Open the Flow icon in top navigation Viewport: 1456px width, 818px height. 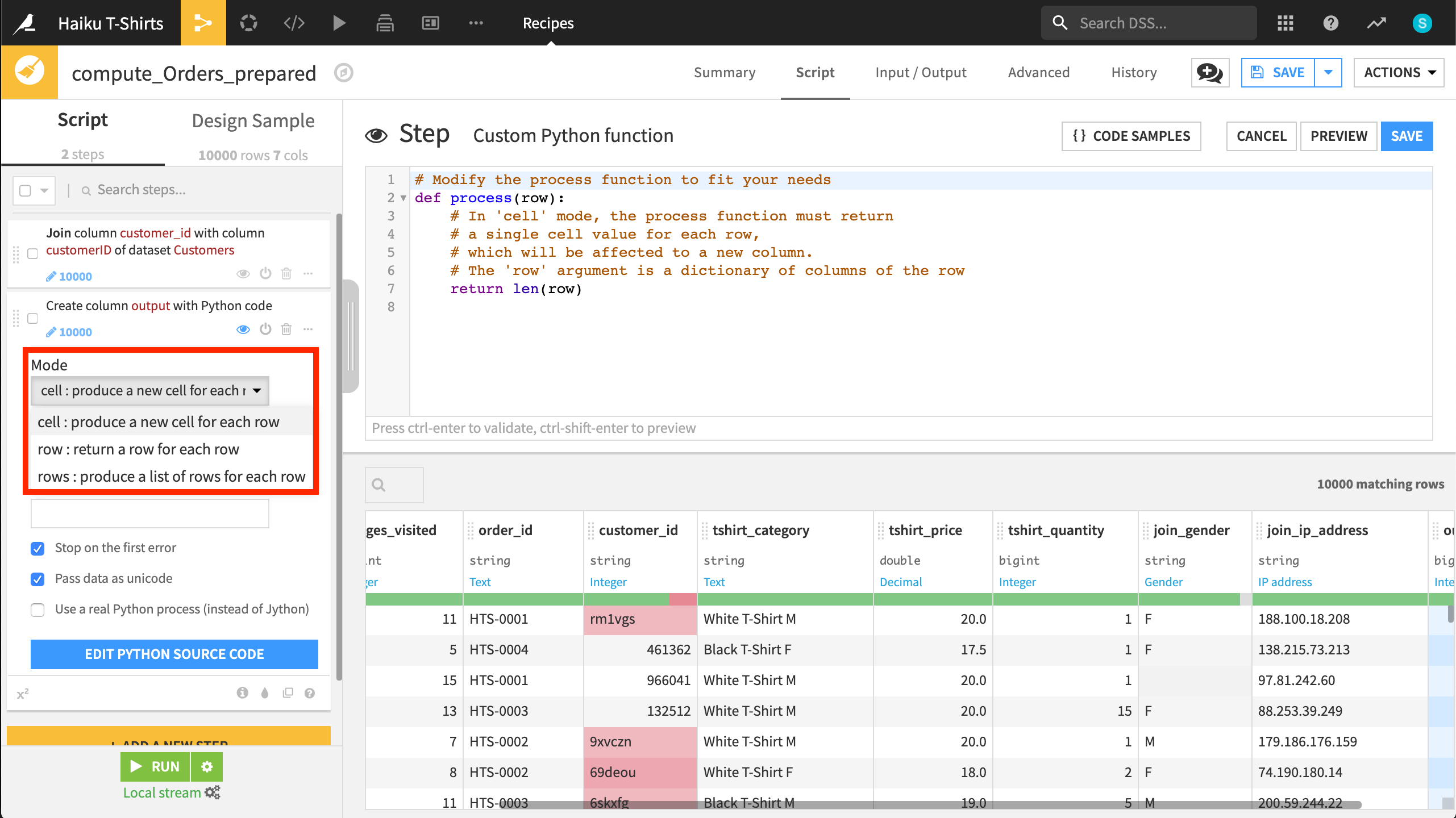pos(203,23)
